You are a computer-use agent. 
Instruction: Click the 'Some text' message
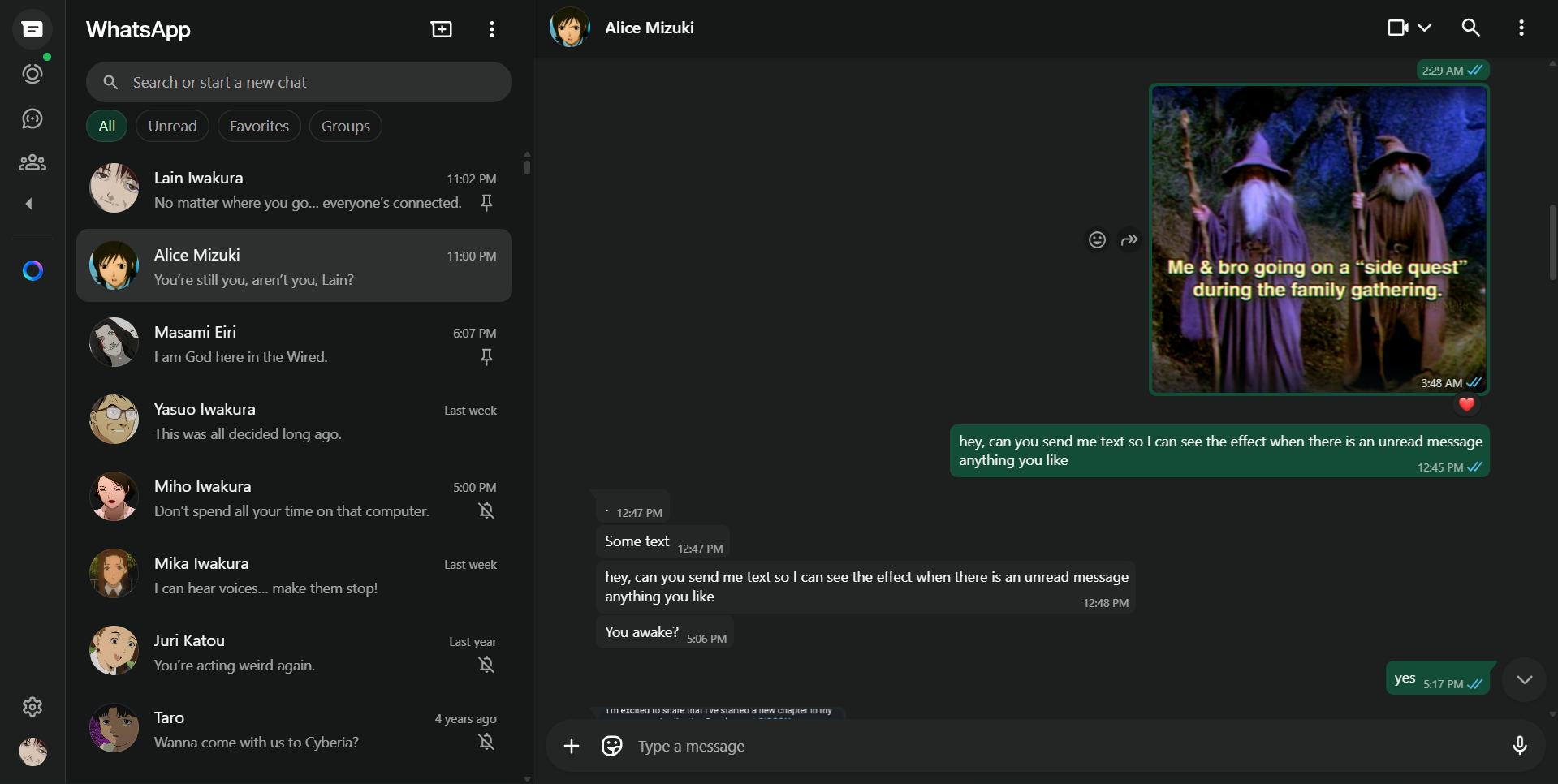[663, 542]
